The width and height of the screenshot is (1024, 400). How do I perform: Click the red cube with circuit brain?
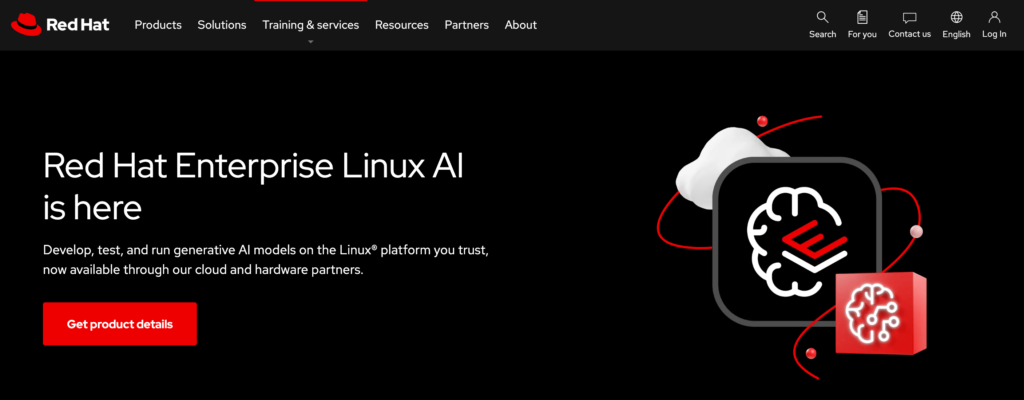click(880, 315)
